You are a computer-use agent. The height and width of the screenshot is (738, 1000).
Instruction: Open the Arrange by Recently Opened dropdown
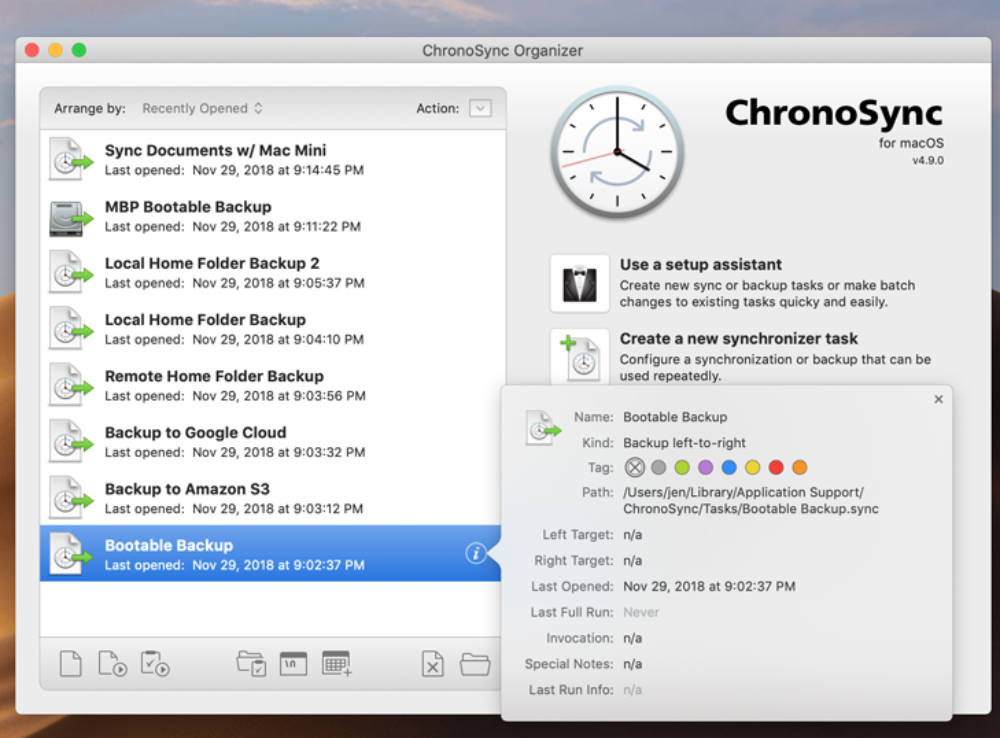(202, 108)
